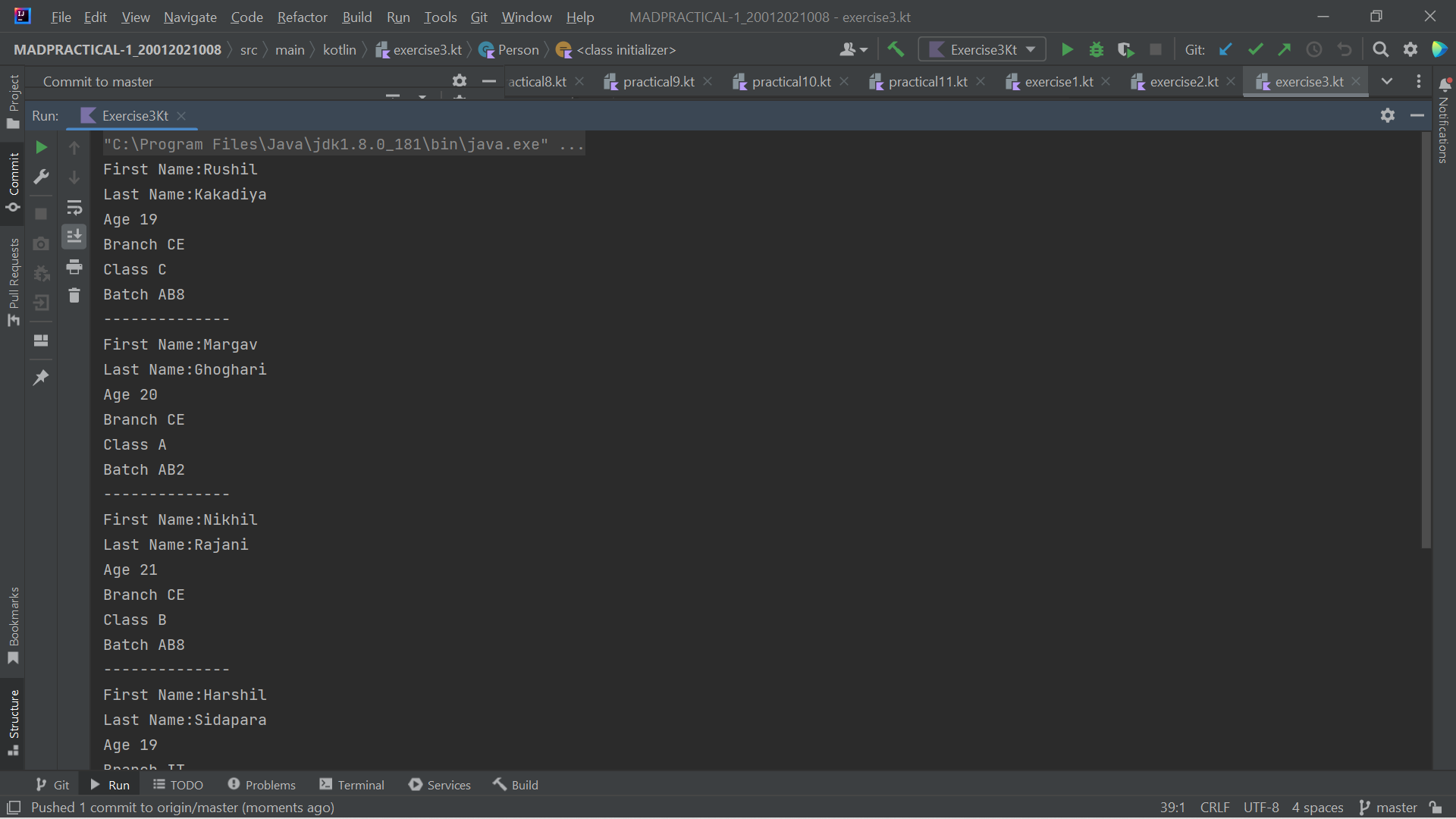1456x819 pixels.
Task: Open the Terminal tool window
Action: tap(352, 785)
